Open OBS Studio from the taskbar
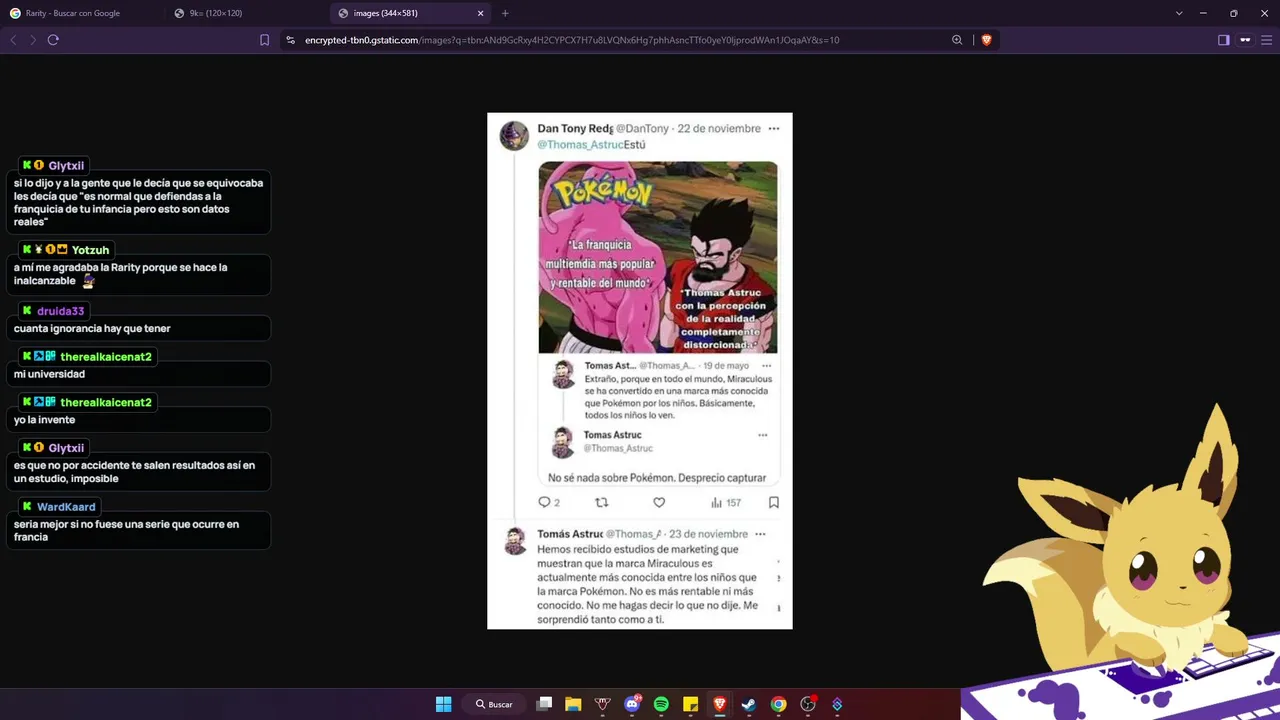Screen dimensions: 1280x720 [x=808, y=704]
